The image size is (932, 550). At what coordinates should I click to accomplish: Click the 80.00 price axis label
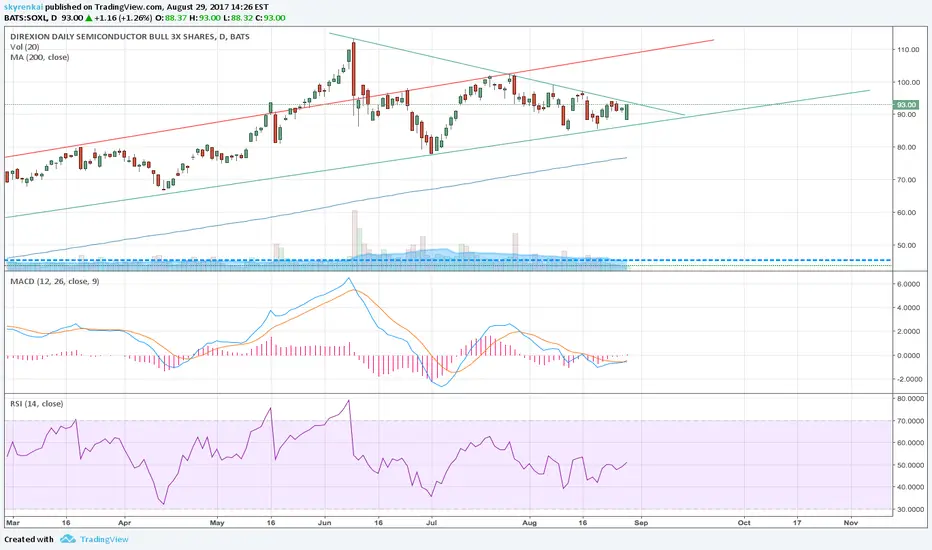(906, 147)
